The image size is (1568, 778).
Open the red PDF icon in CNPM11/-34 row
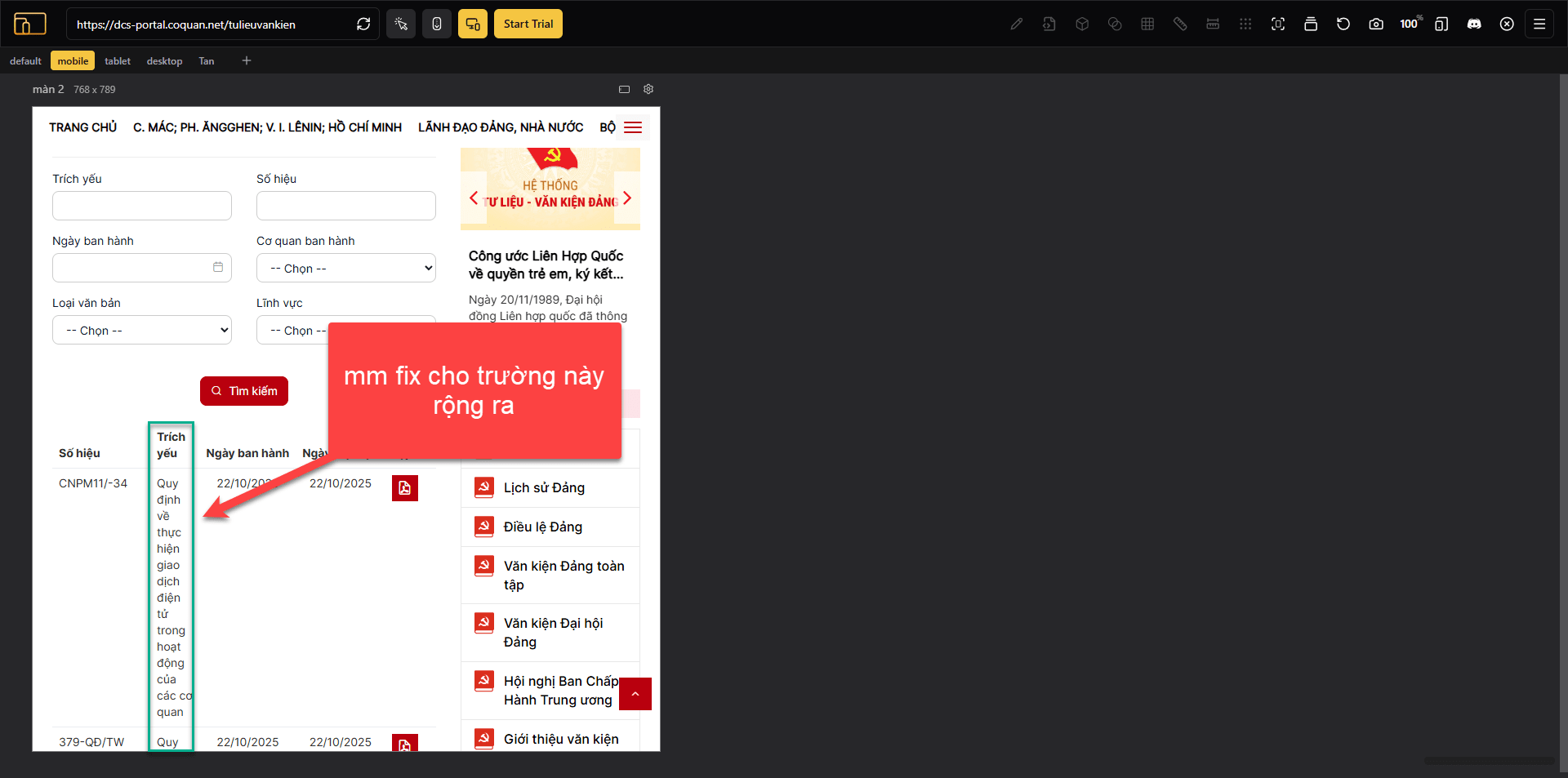coord(405,488)
